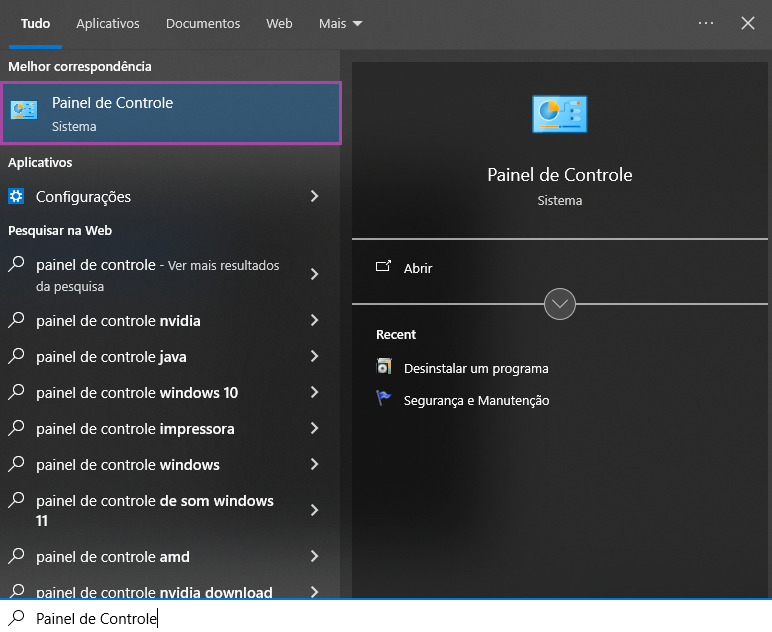
Task: Open the Mais dropdown menu
Action: pos(340,24)
